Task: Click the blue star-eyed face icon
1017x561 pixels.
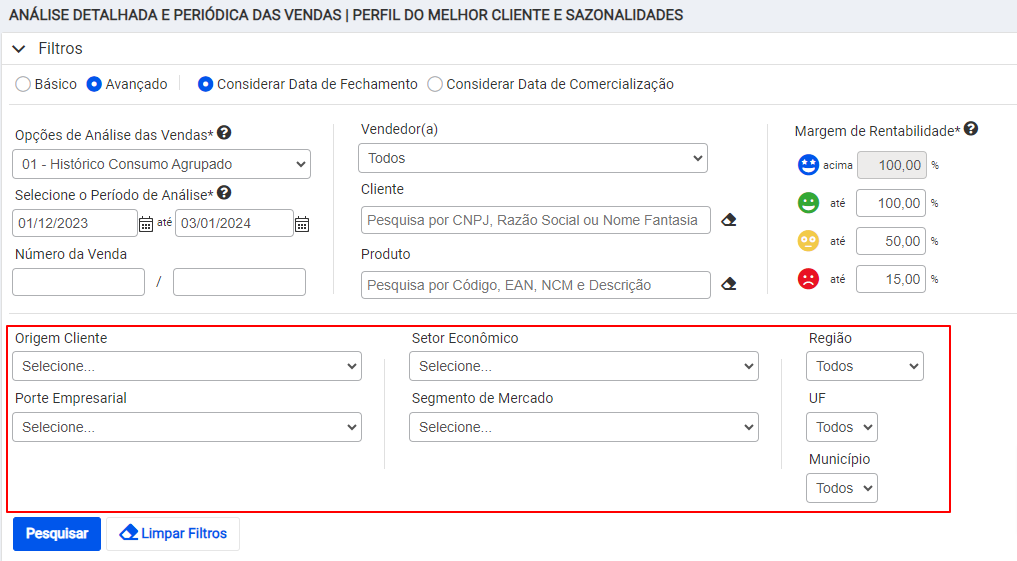Action: (x=808, y=165)
